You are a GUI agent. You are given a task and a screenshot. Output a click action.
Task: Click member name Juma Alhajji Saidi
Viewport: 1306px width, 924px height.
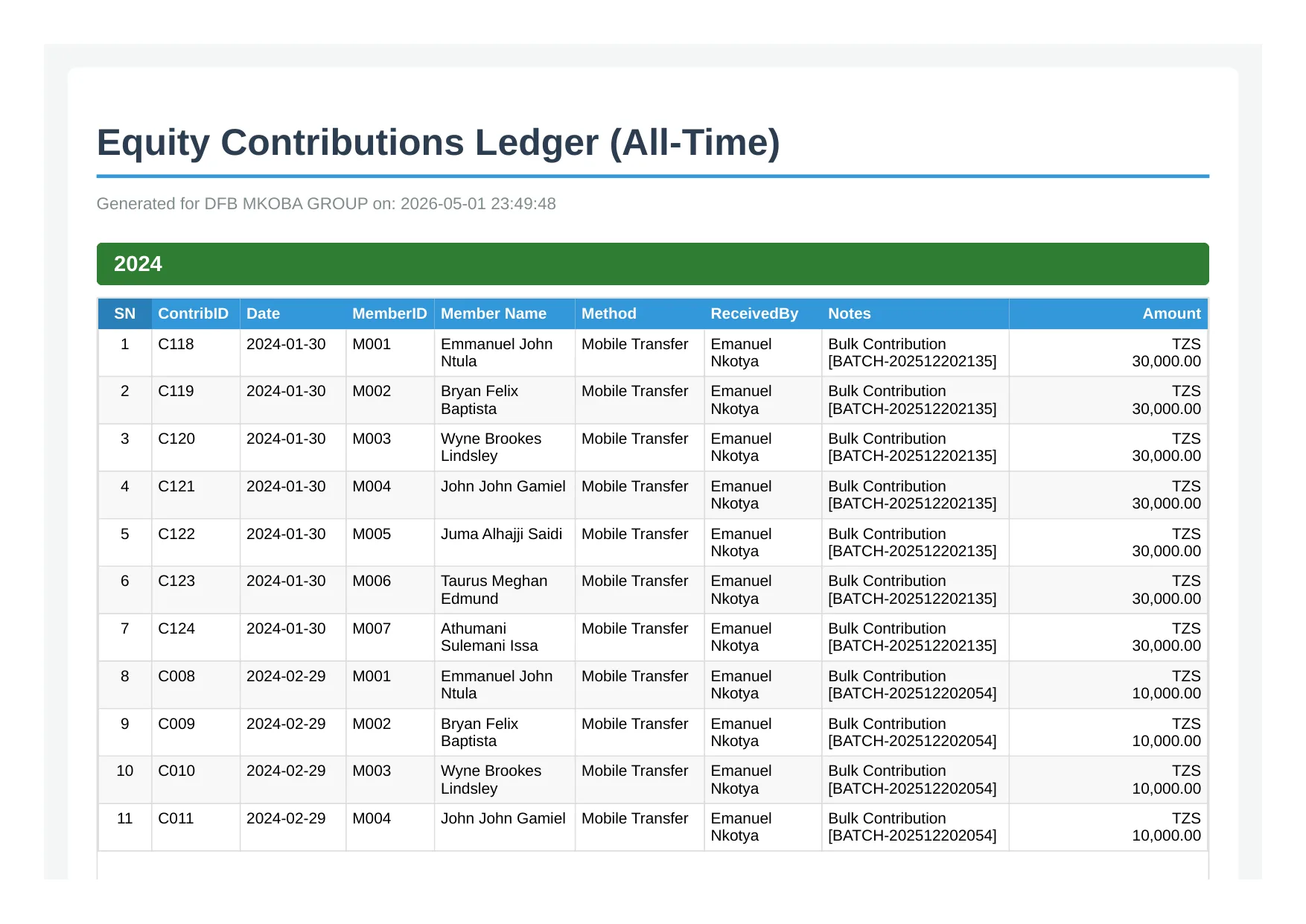[501, 534]
